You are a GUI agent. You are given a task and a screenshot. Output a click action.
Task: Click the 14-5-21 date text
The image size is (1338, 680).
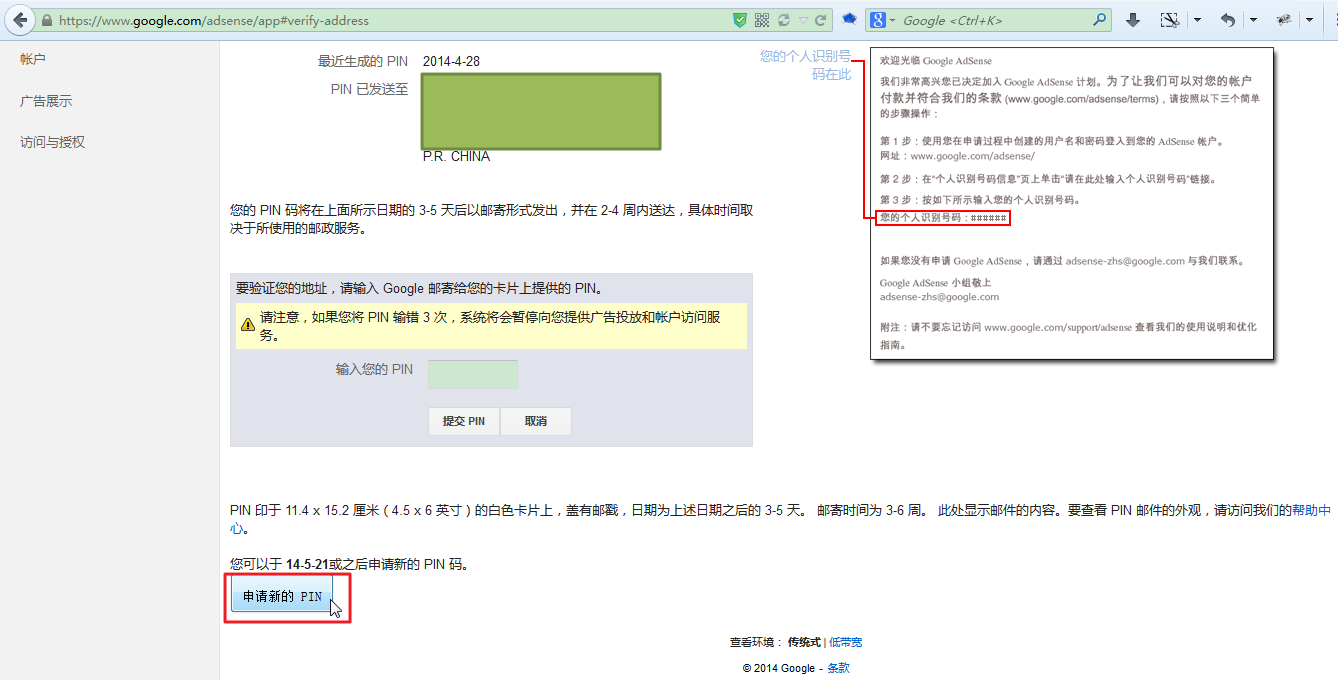pos(307,564)
